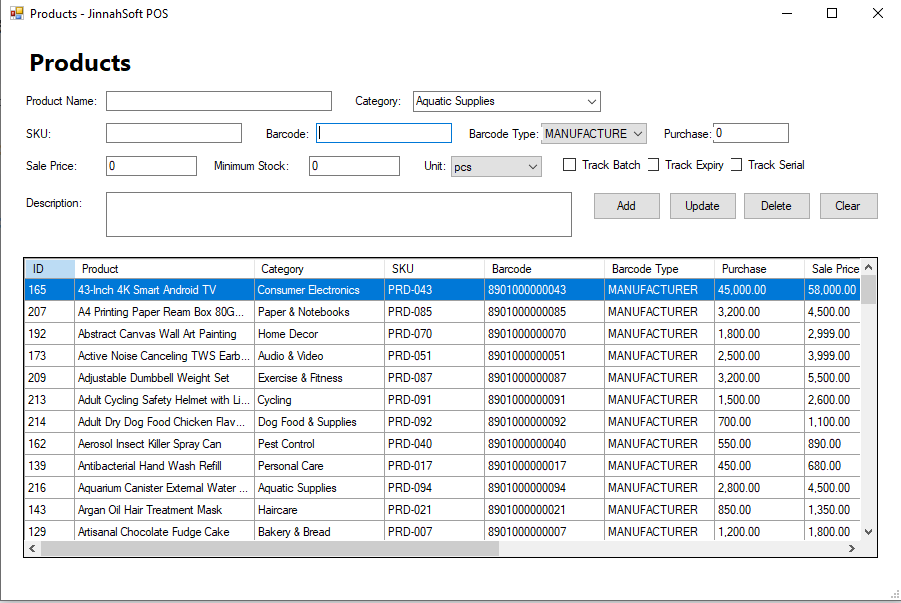This screenshot has width=901, height=603.
Task: Enable the Track Serial checkbox
Action: 737,165
